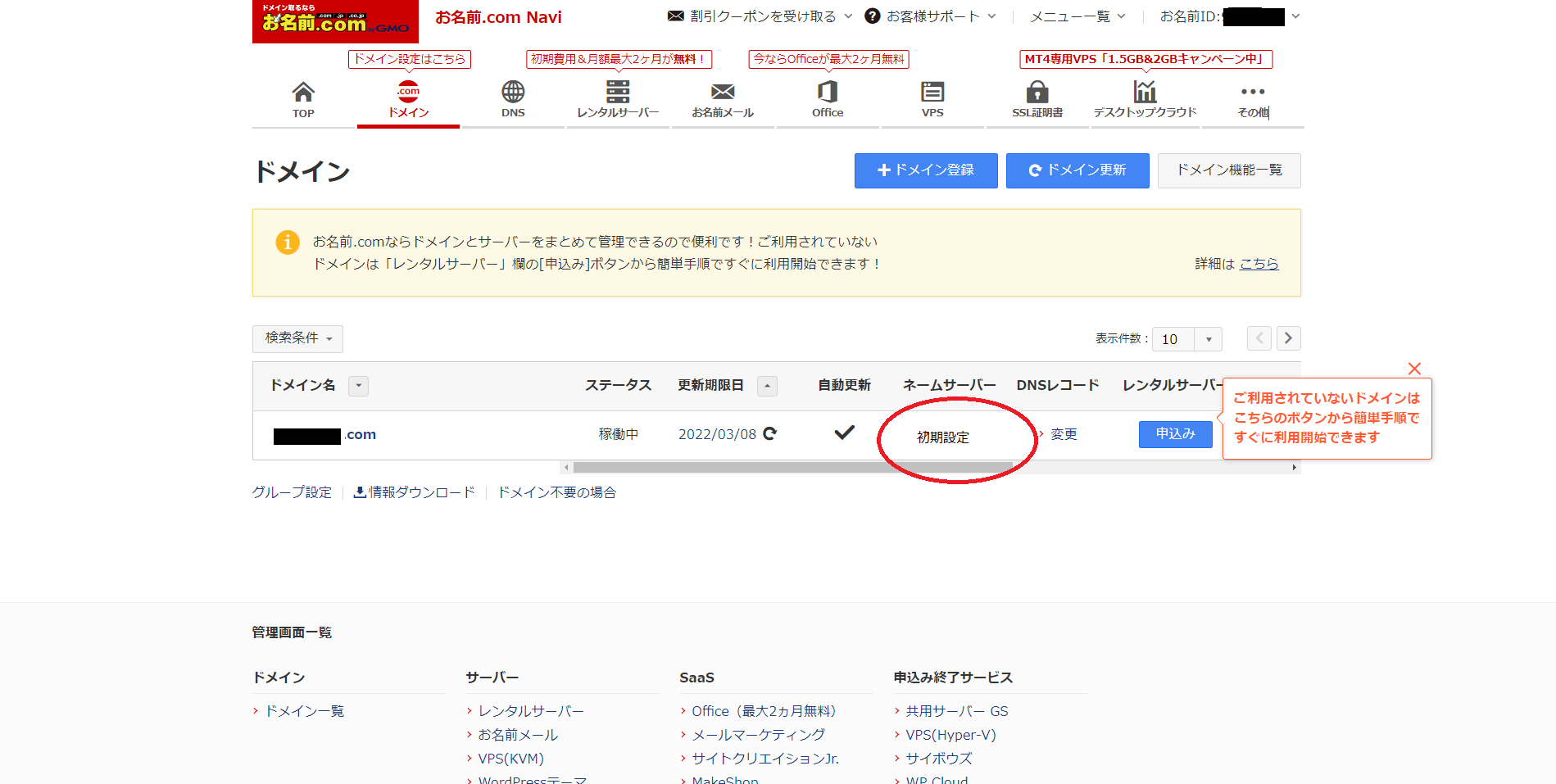Open the その他 three-dots icon
1556x784 pixels.
(1253, 92)
